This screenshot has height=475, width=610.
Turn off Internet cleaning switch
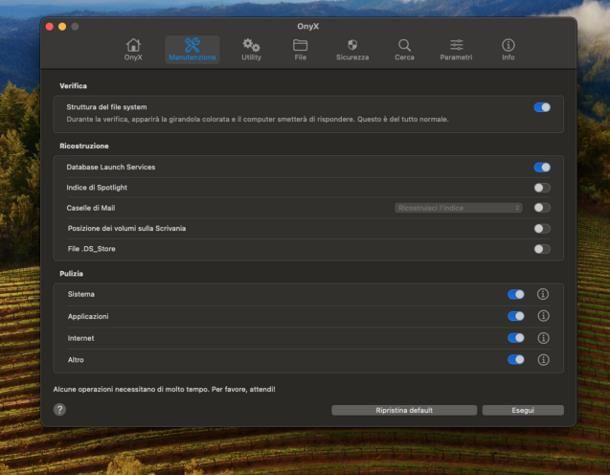coord(516,338)
